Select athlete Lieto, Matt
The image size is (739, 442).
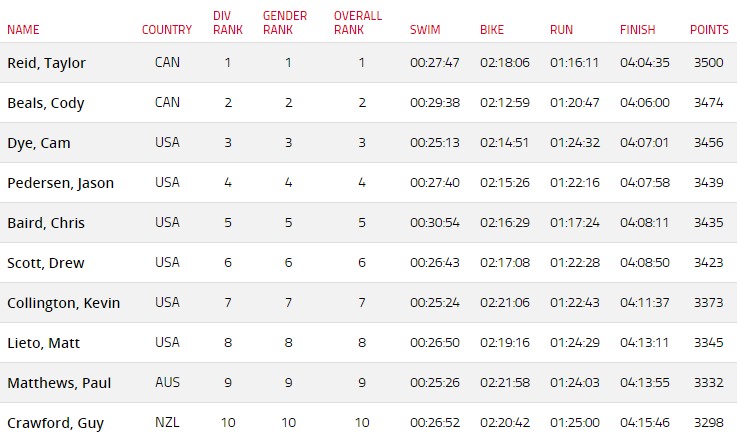tap(43, 343)
